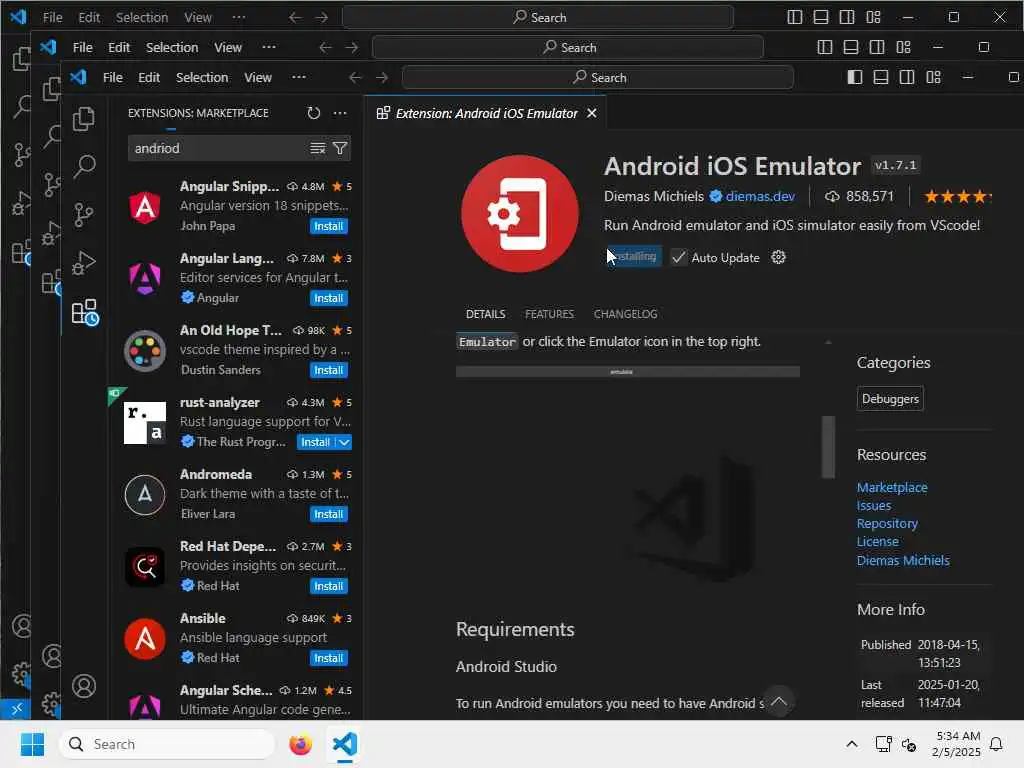Open View menu in front window
This screenshot has width=1024, height=768.
pyautogui.click(x=258, y=77)
